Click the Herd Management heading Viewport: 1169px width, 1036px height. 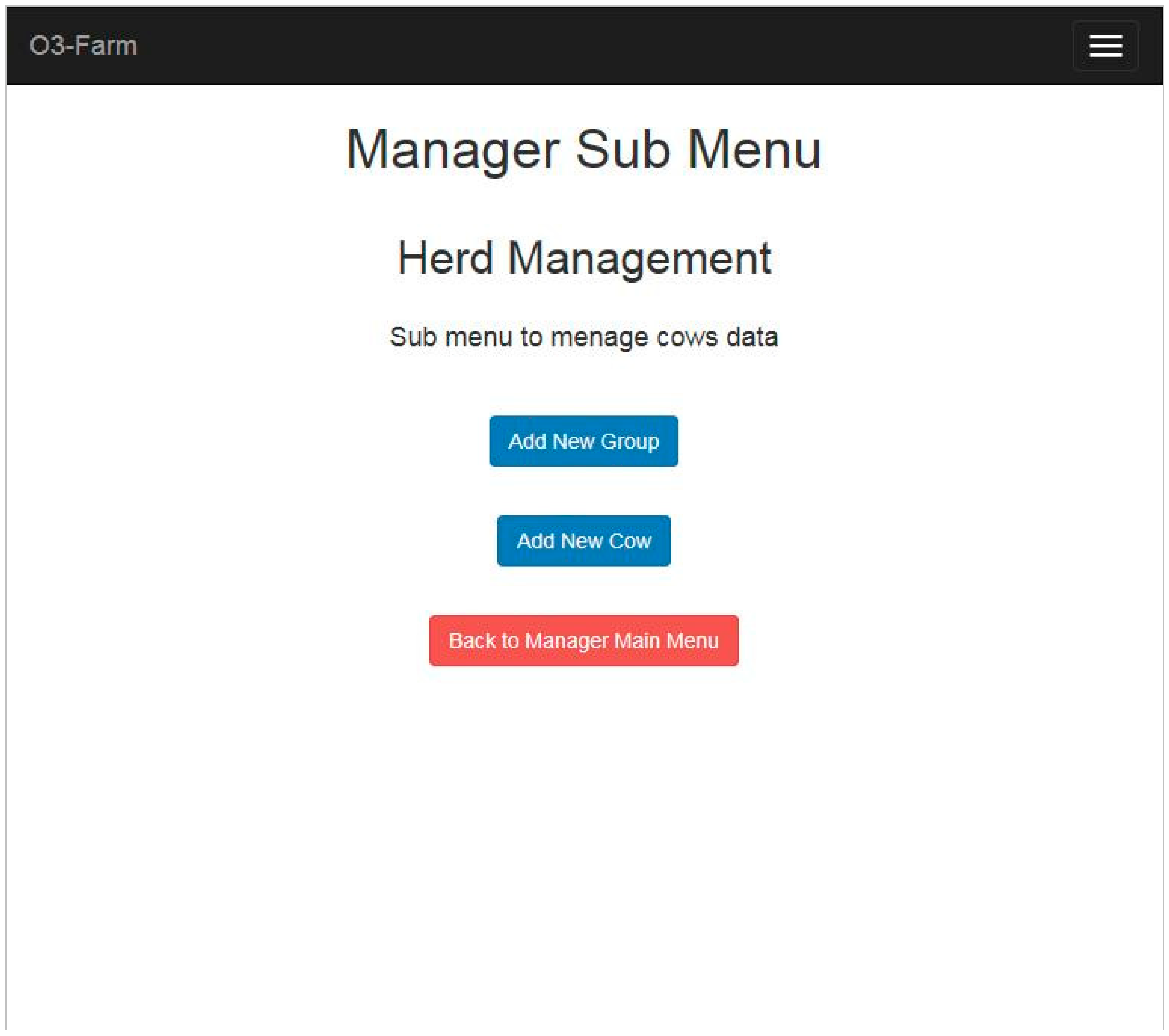[583, 258]
